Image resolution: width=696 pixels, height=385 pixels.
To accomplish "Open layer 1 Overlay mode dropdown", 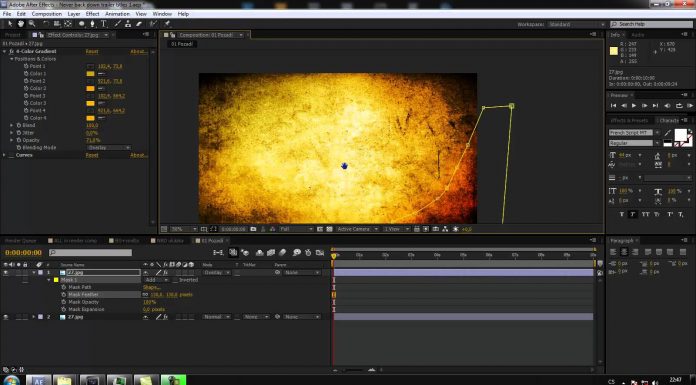I will coord(217,273).
